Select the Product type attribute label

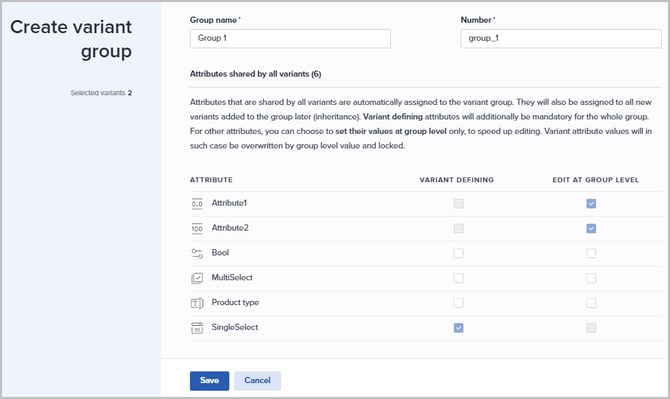[235, 302]
